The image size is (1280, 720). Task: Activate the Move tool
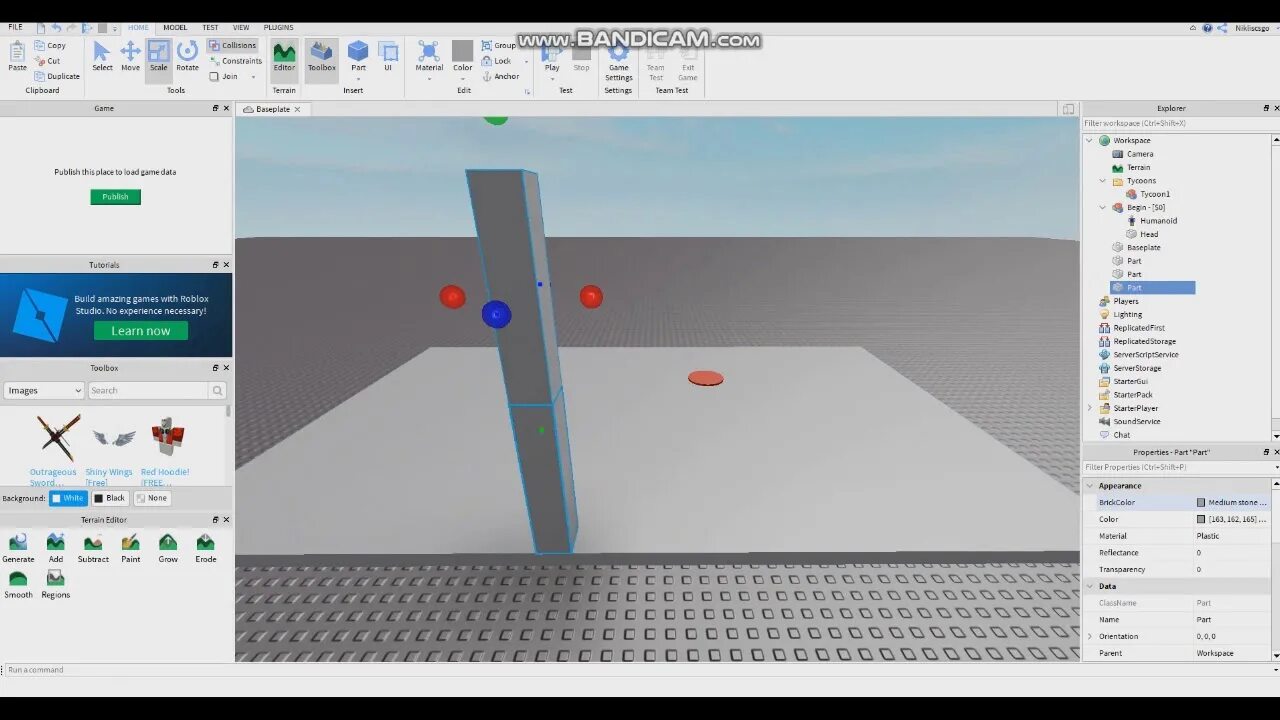pos(130,57)
